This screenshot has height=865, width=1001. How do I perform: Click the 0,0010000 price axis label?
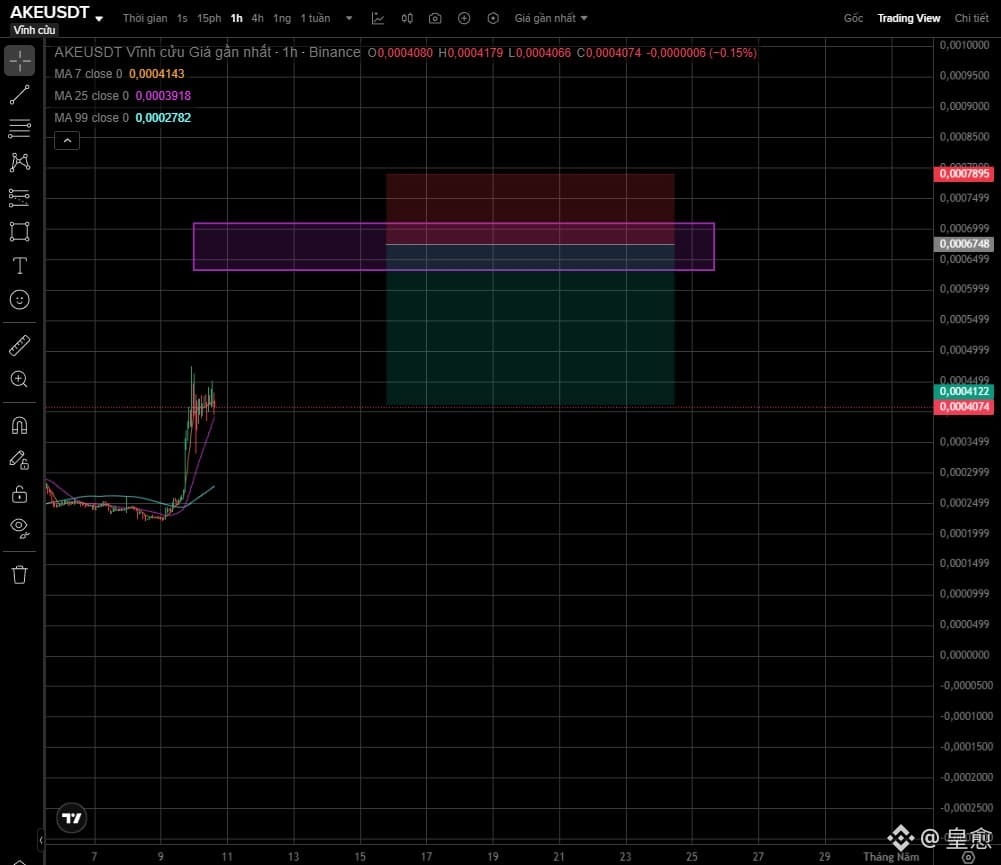(x=964, y=45)
